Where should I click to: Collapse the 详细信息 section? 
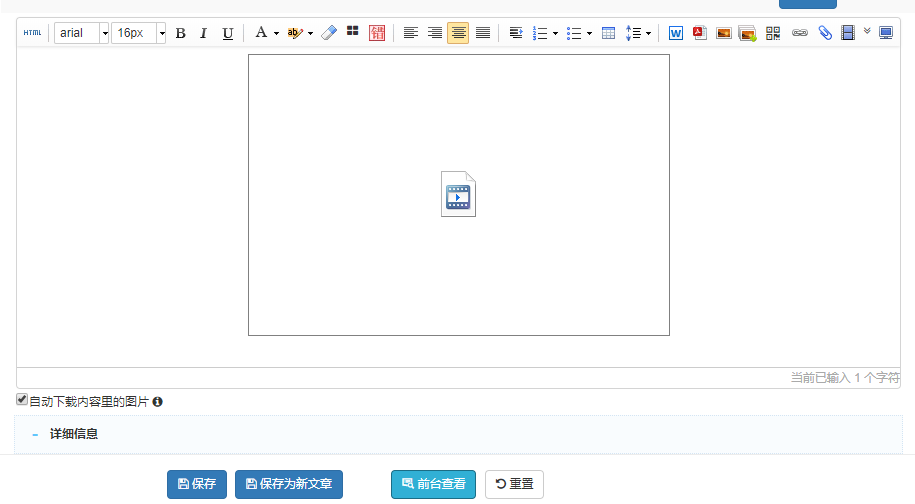coord(35,435)
